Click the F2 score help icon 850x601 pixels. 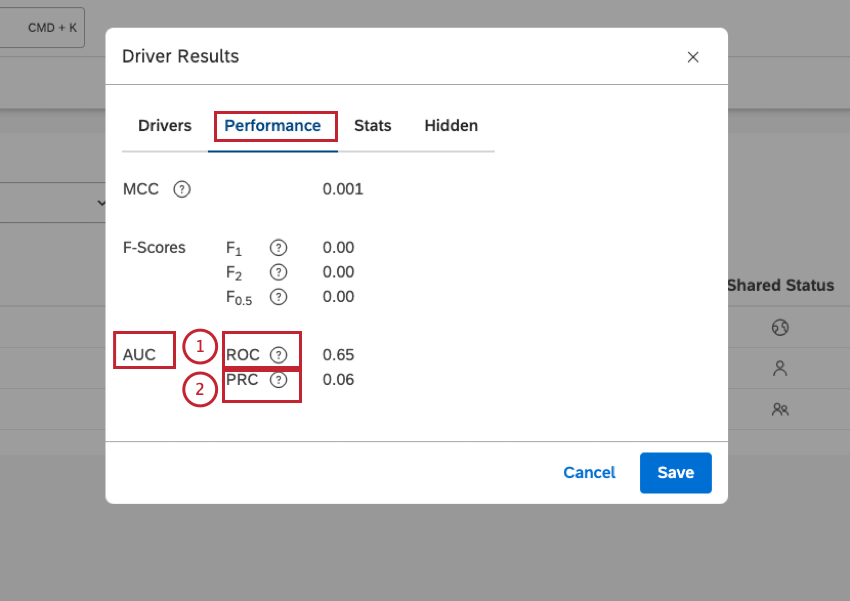click(279, 272)
